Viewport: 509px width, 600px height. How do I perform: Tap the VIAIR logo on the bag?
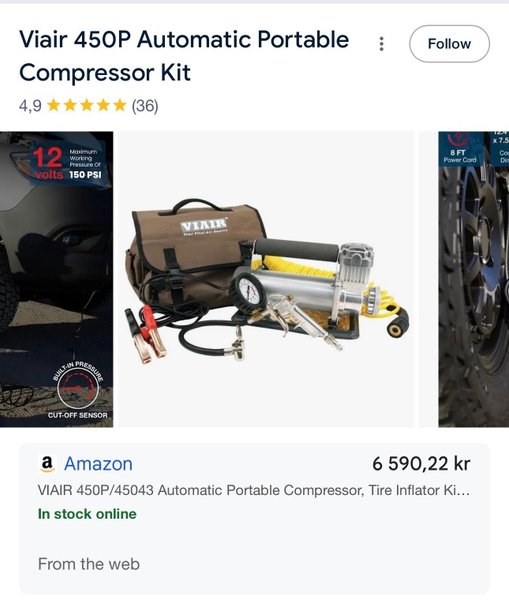[x=204, y=226]
